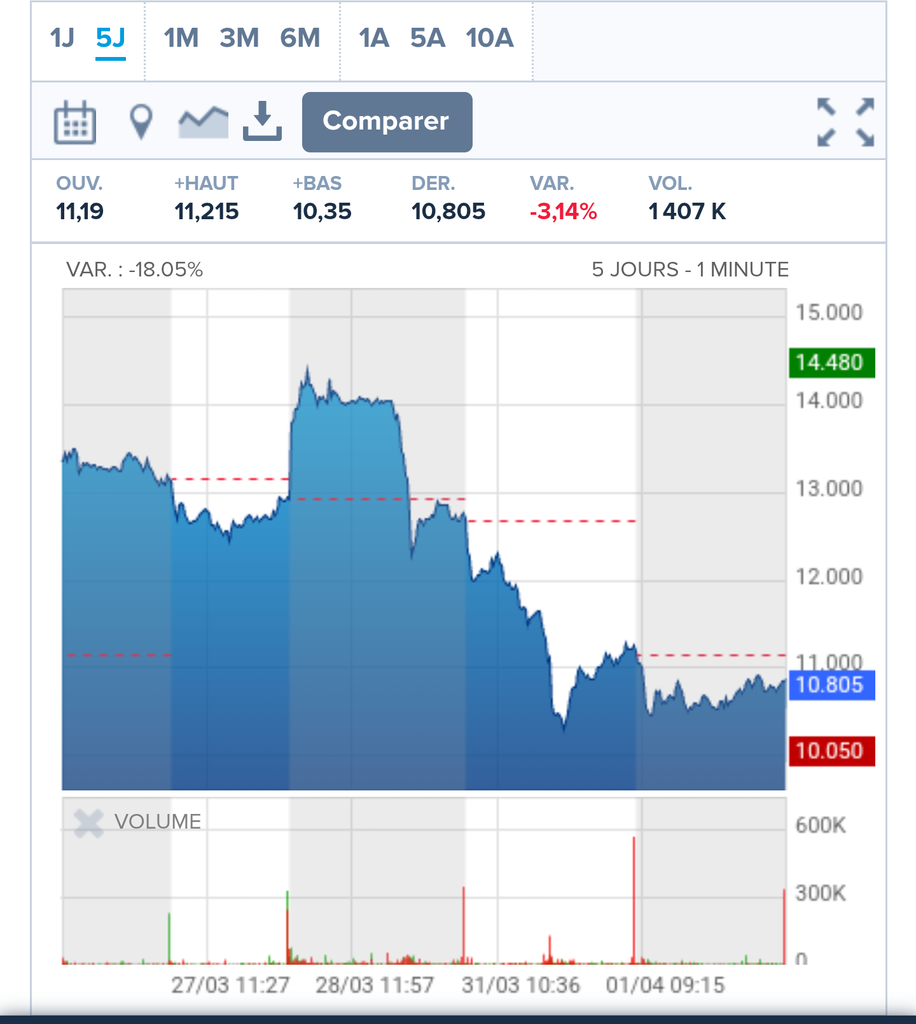The width and height of the screenshot is (916, 1024).
Task: Open the calendar date picker icon
Action: click(x=75, y=122)
